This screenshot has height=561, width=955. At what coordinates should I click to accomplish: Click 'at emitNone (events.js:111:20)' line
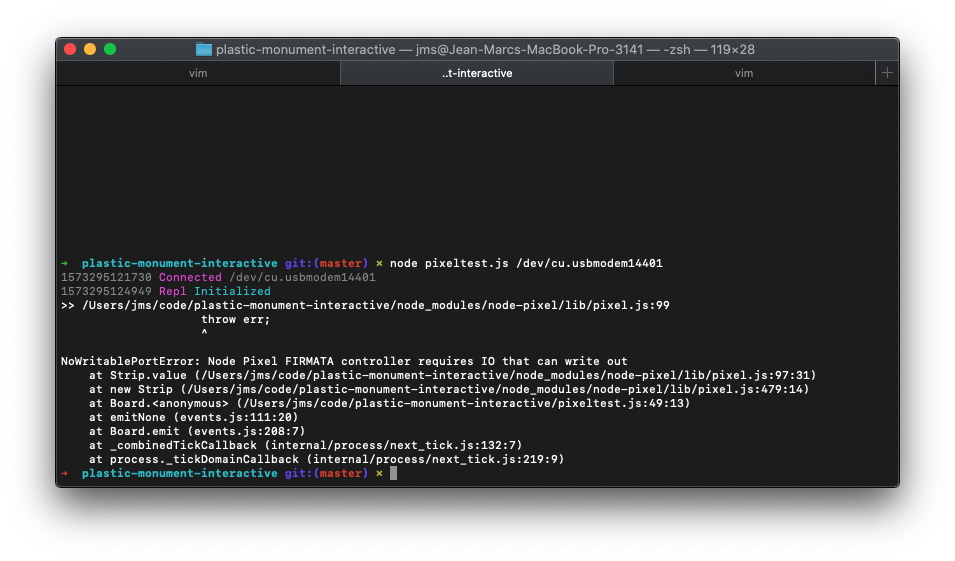click(194, 417)
